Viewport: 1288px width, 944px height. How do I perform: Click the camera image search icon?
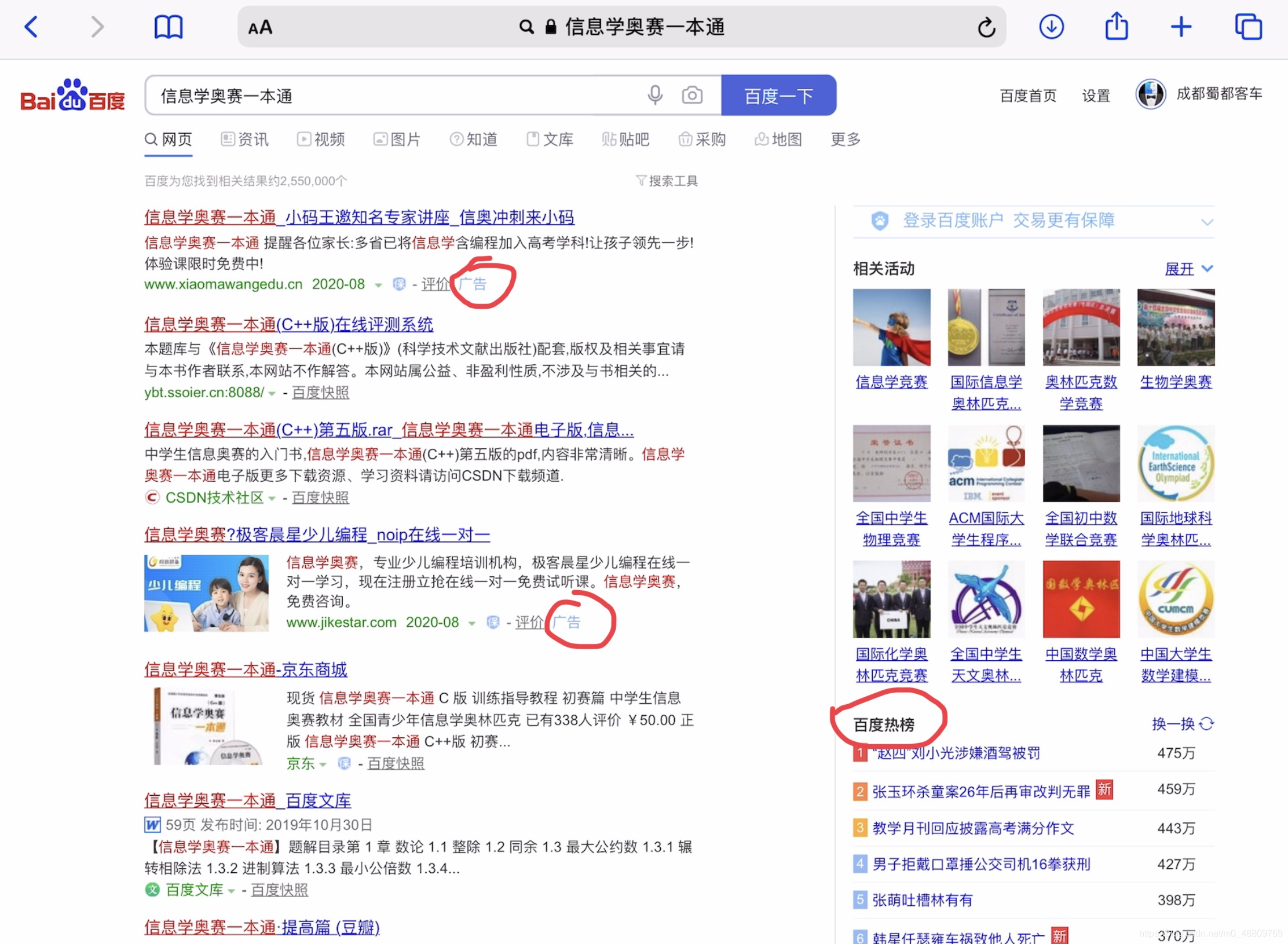pyautogui.click(x=691, y=95)
